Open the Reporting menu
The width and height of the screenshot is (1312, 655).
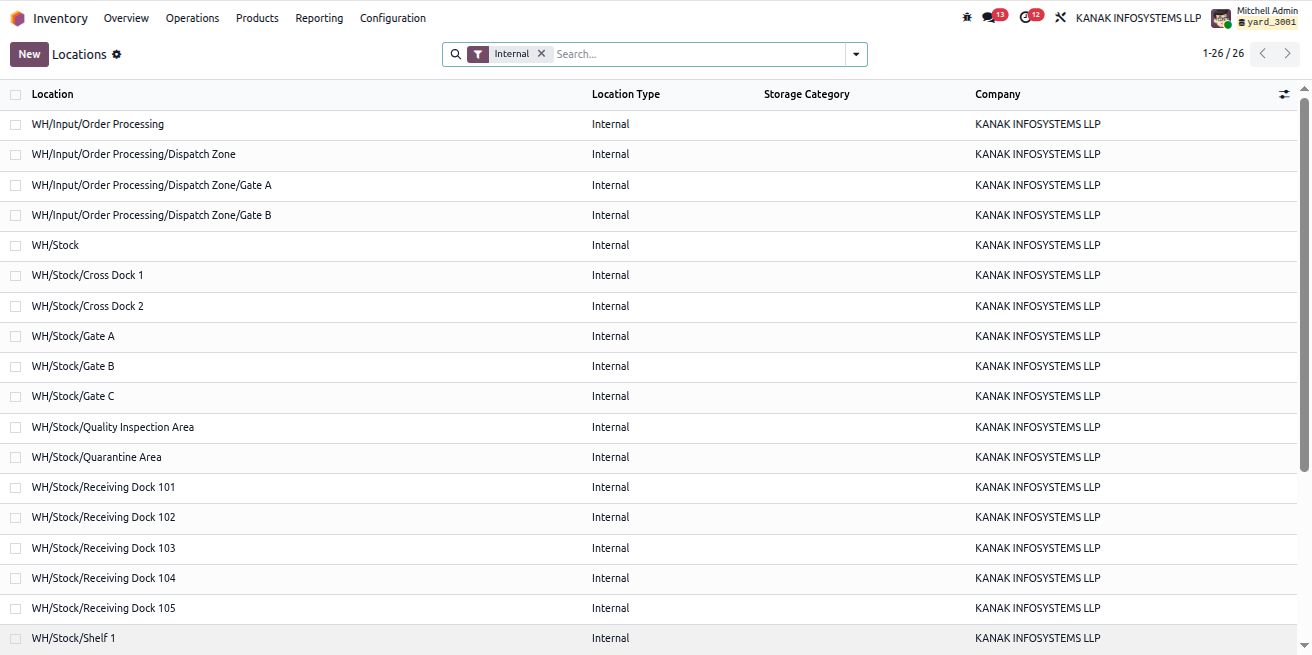pyautogui.click(x=319, y=18)
